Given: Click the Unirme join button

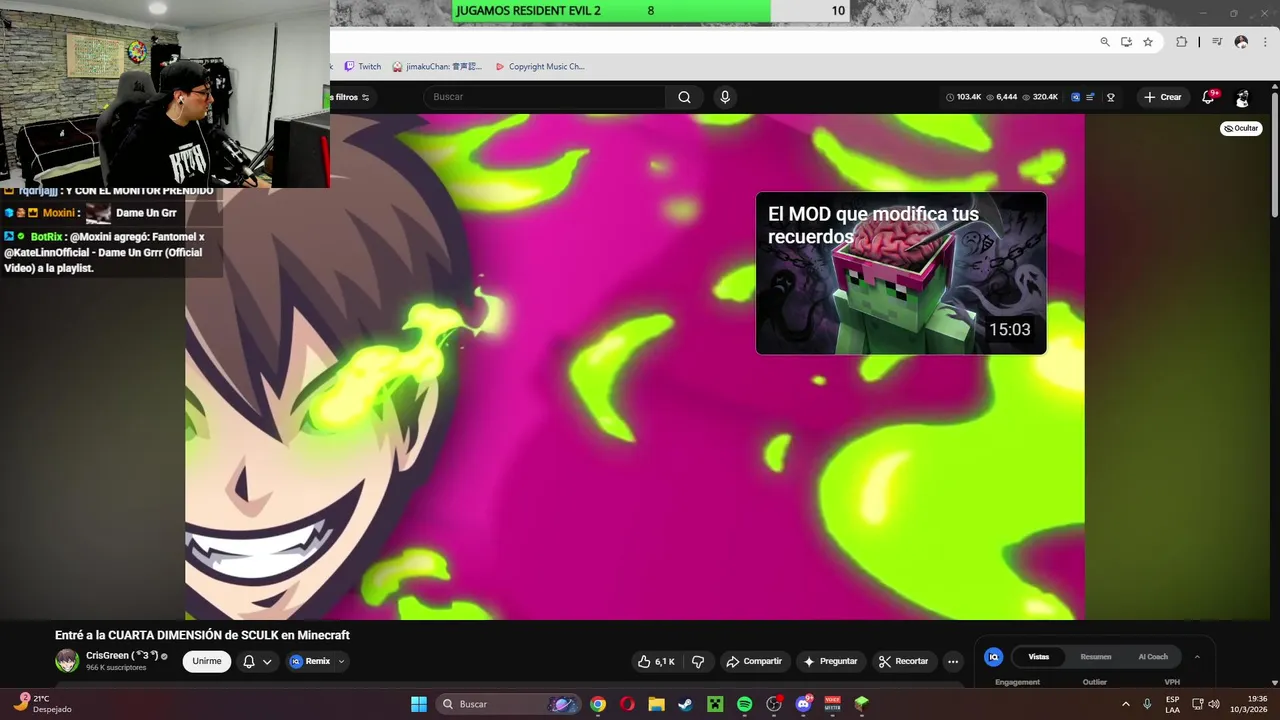Looking at the screenshot, I should [x=207, y=661].
